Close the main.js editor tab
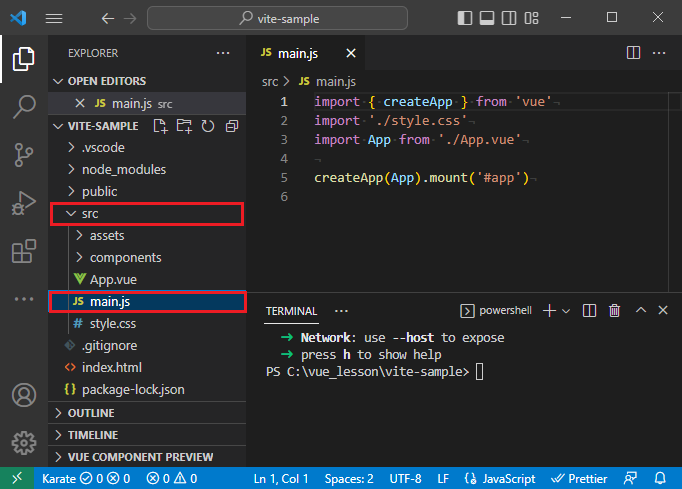The width and height of the screenshot is (682, 489). click(x=351, y=53)
